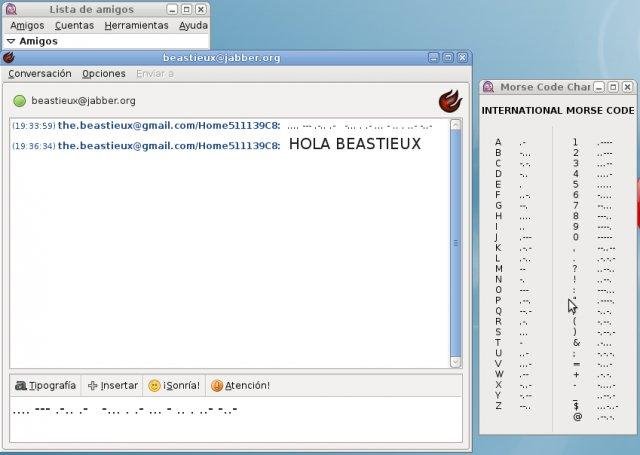
Task: Click the flame buddy icon in conversation header
Action: [450, 101]
